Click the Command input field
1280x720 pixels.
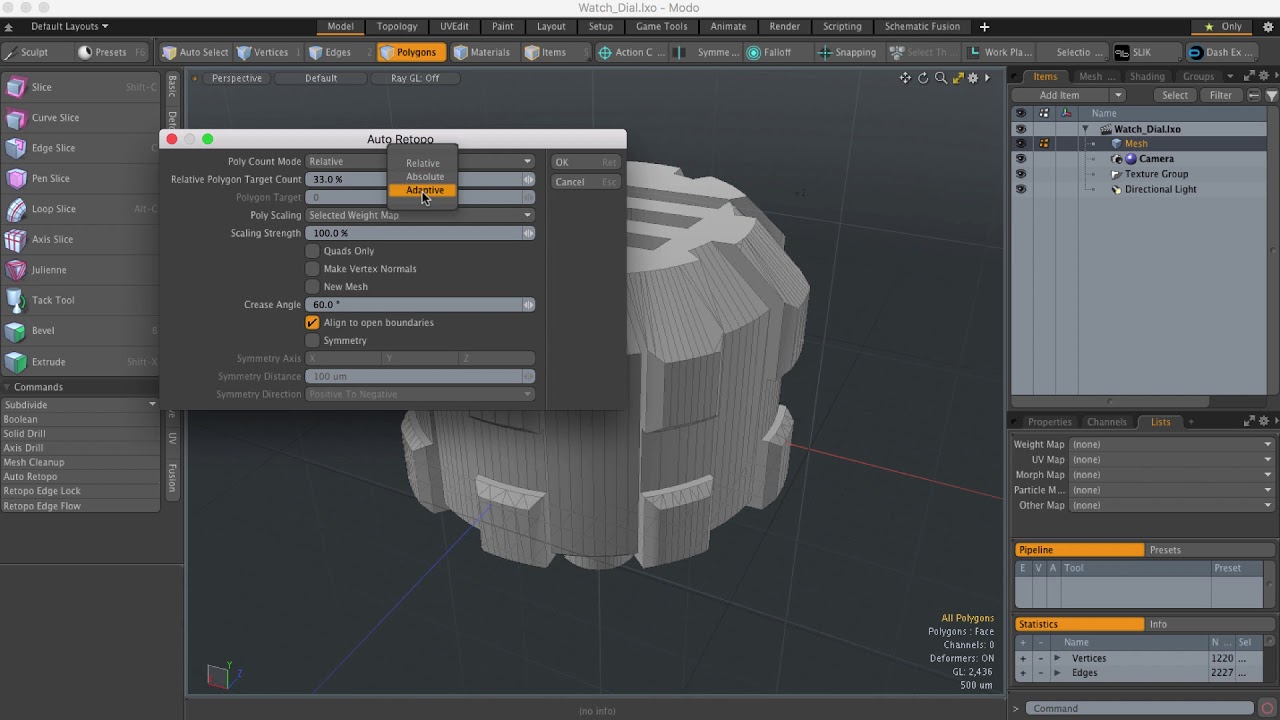click(1142, 708)
